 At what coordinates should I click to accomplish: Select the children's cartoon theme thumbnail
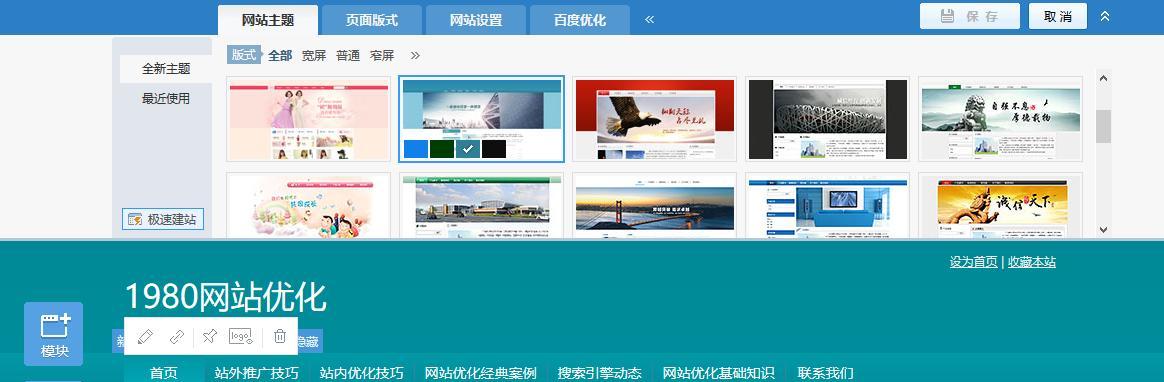point(309,205)
